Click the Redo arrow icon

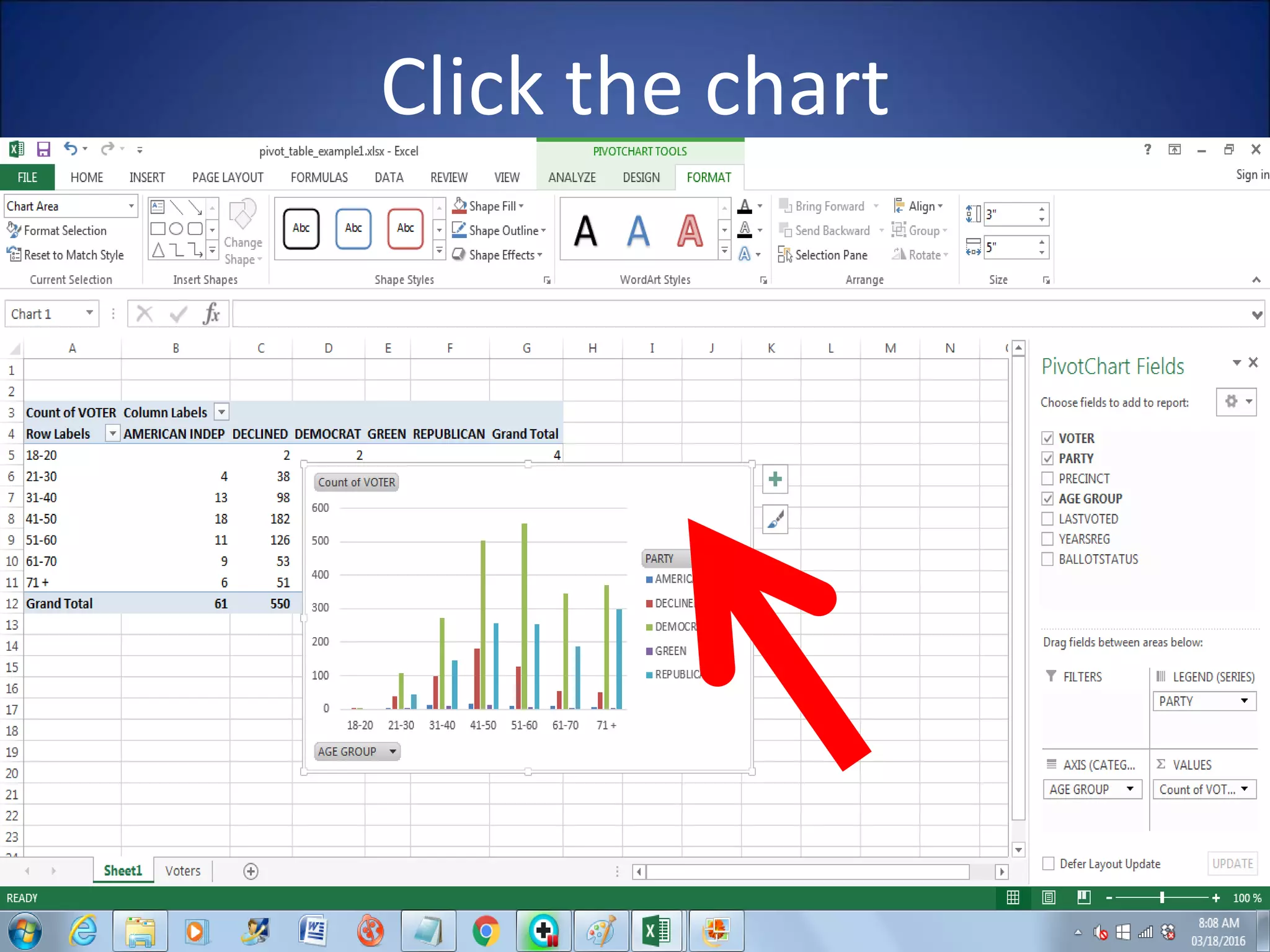pos(108,149)
